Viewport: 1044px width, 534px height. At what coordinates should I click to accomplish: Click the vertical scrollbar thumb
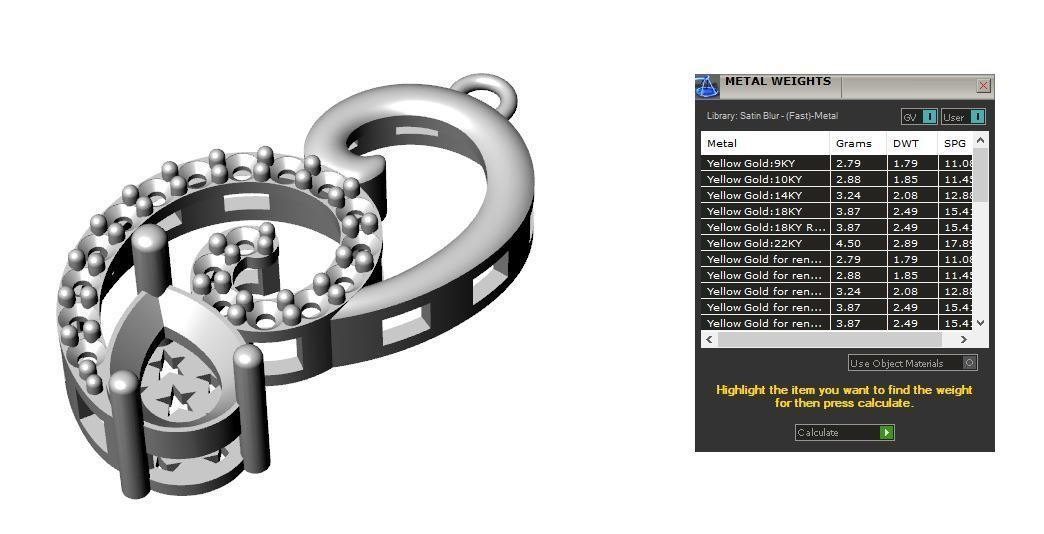pos(980,174)
